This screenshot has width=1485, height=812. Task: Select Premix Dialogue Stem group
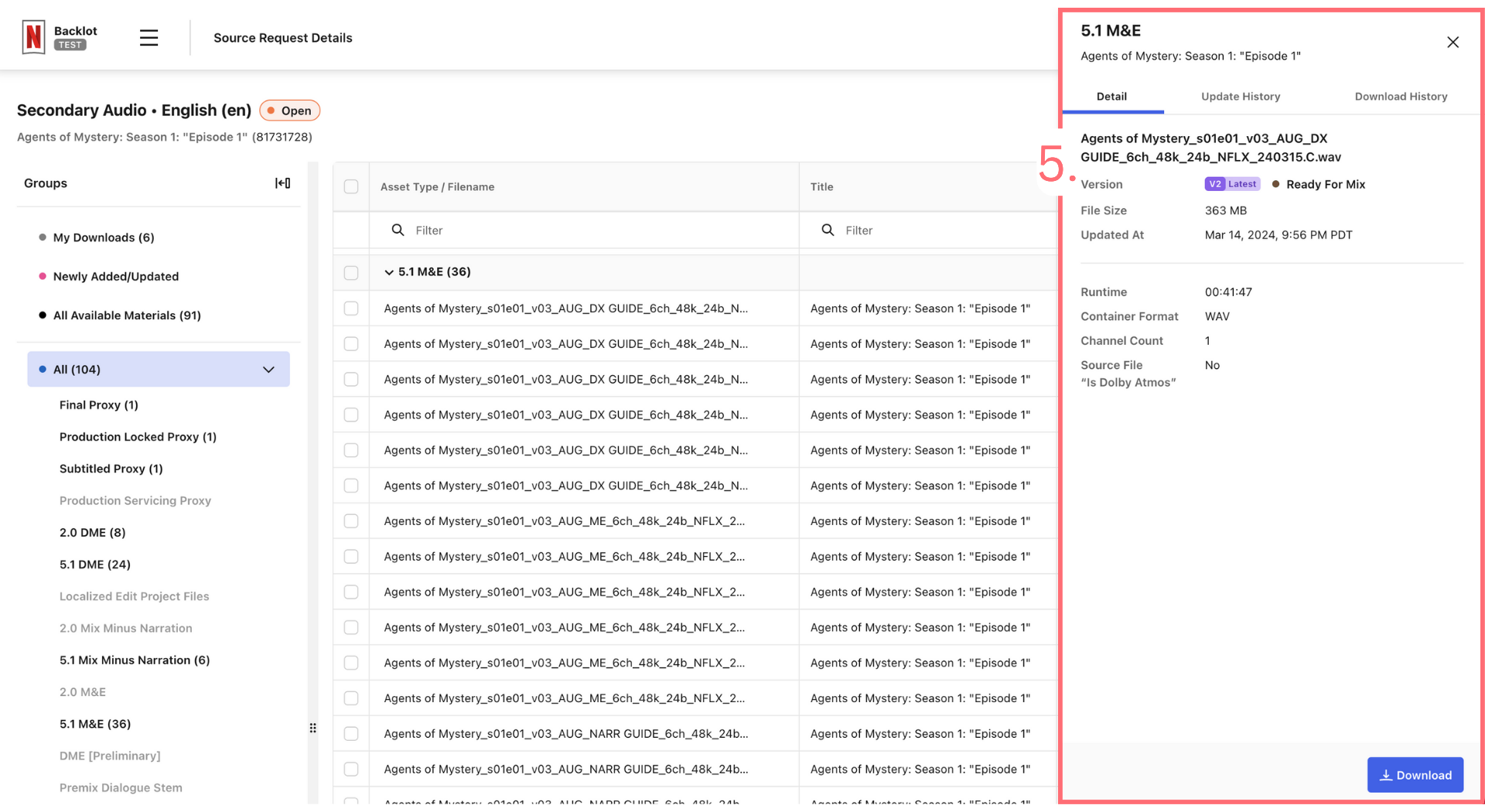pyautogui.click(x=121, y=788)
